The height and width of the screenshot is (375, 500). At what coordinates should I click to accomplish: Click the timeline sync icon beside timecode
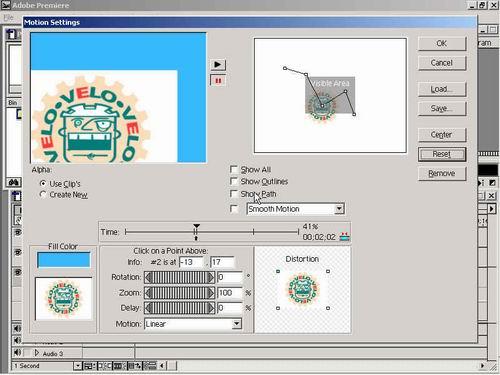tap(344, 236)
